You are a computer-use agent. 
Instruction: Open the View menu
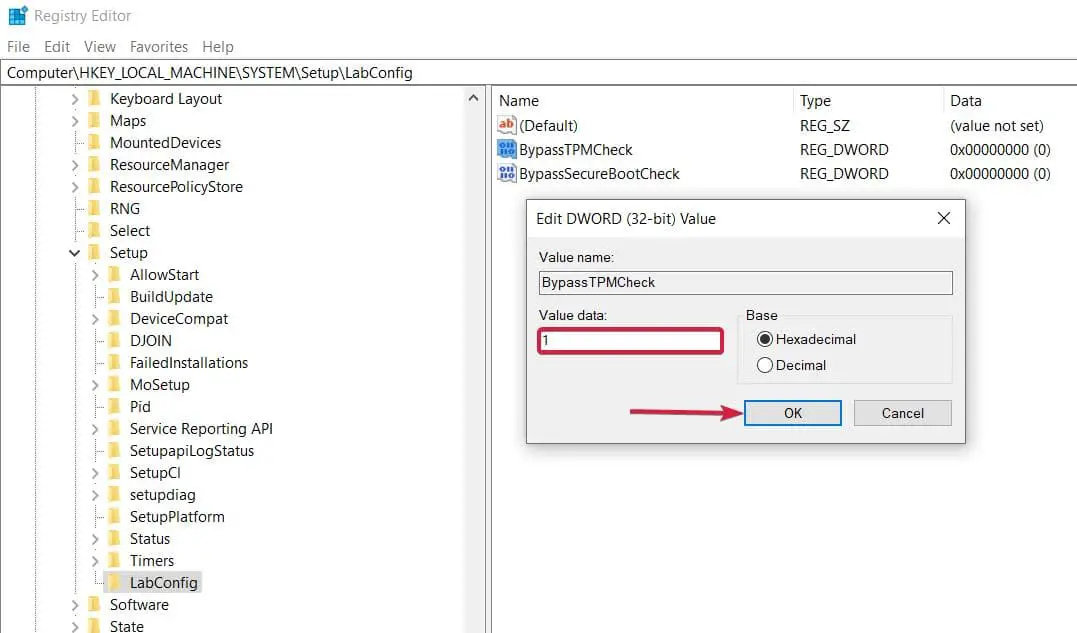click(x=100, y=46)
